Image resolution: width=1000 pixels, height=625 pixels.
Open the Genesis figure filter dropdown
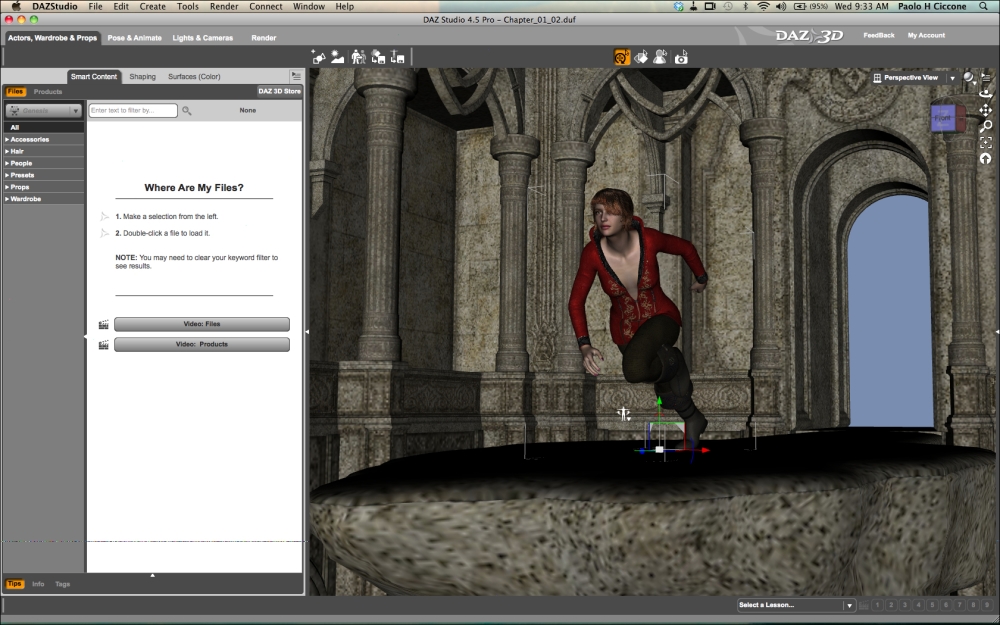(43, 110)
